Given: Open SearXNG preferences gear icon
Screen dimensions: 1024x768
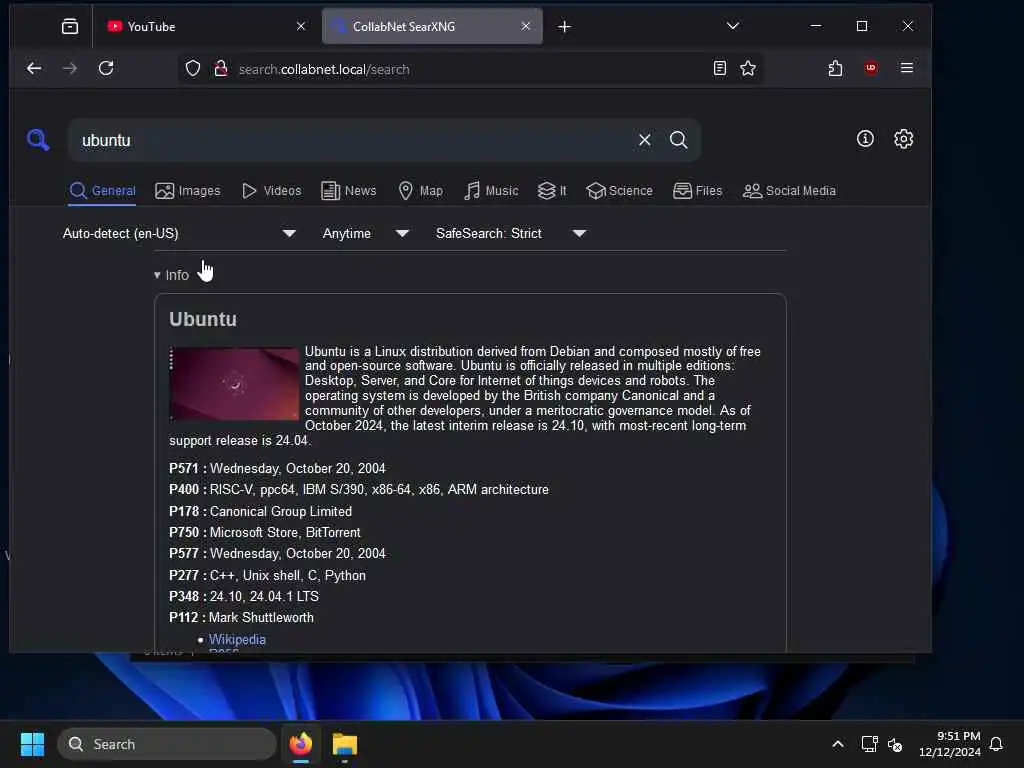Looking at the screenshot, I should point(903,138).
